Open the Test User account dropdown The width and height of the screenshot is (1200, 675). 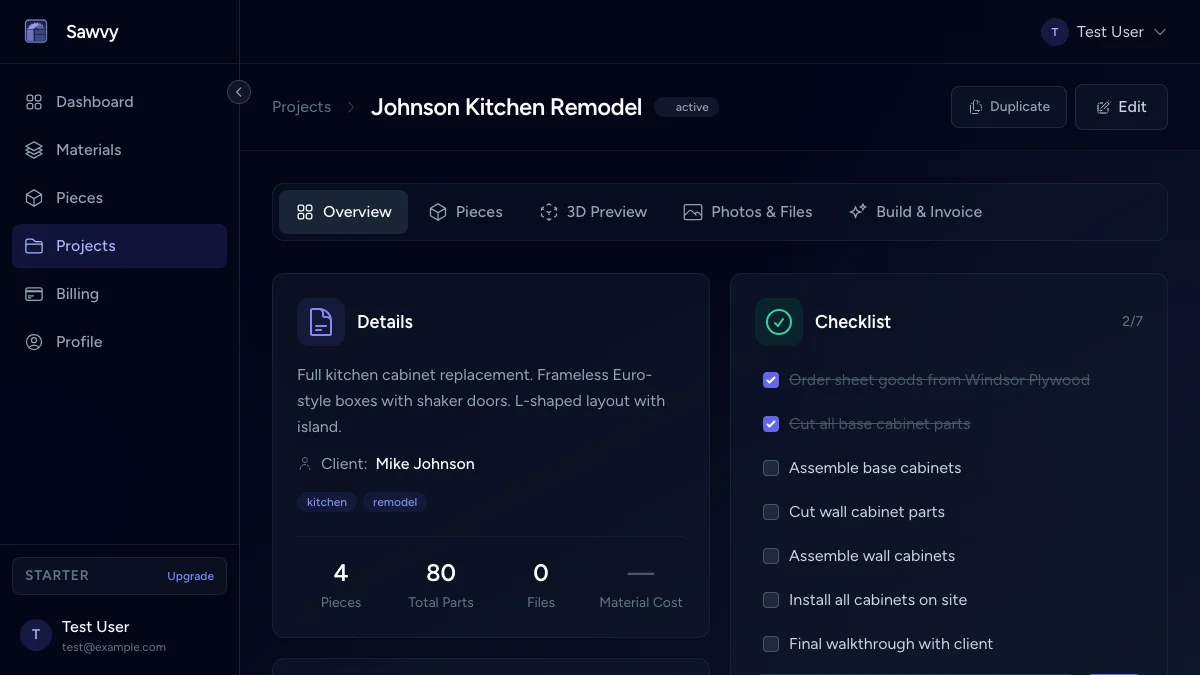pos(1104,32)
